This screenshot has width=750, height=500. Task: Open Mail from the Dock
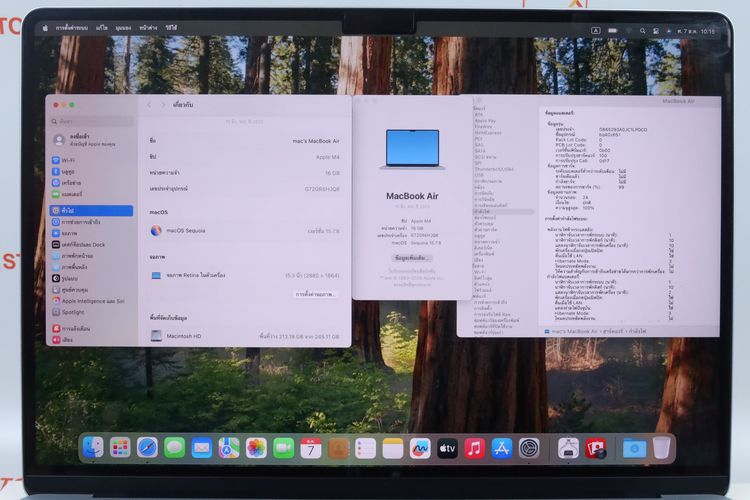pyautogui.click(x=202, y=448)
